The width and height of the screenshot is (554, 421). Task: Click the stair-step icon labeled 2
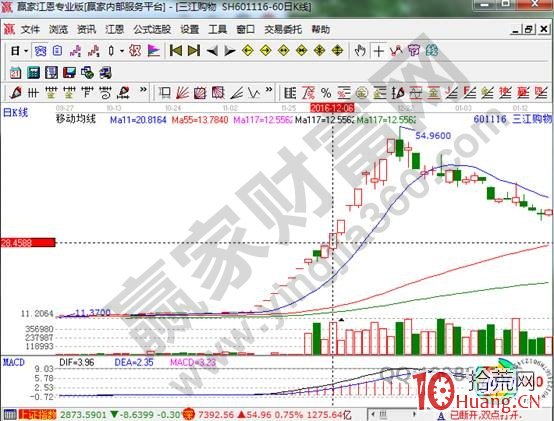[76, 51]
